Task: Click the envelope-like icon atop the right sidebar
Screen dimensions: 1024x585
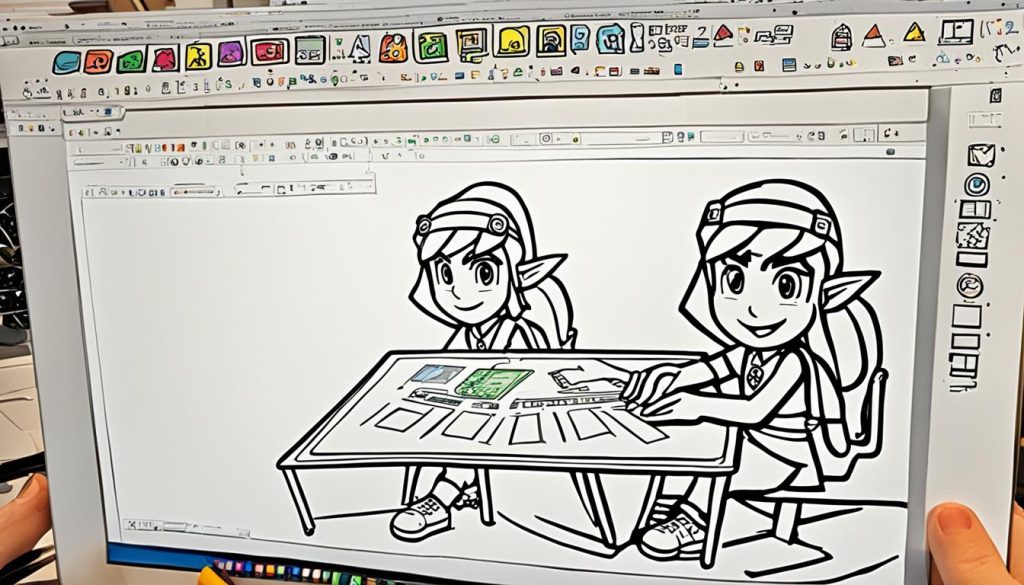Action: (981, 155)
